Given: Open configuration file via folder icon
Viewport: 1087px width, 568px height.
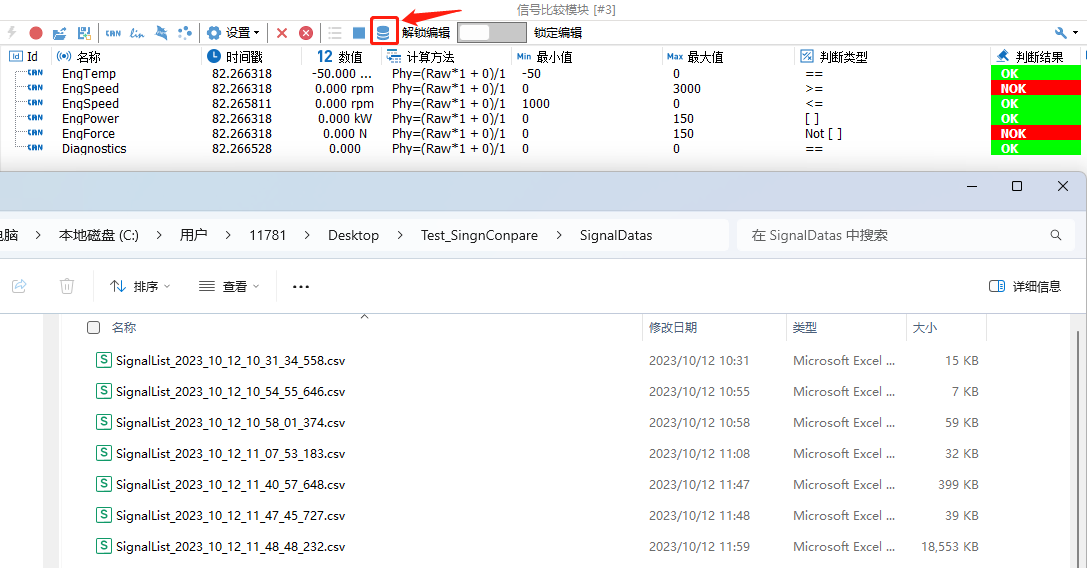Looking at the screenshot, I should (x=60, y=33).
